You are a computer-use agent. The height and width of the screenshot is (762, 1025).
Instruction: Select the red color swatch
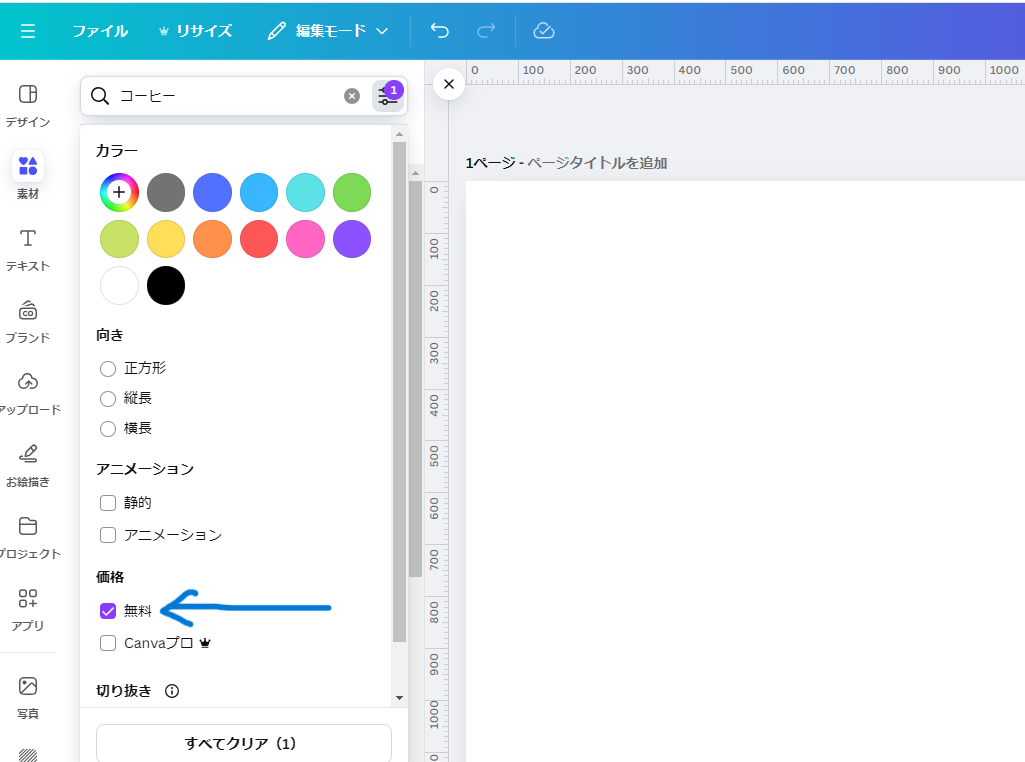point(259,239)
